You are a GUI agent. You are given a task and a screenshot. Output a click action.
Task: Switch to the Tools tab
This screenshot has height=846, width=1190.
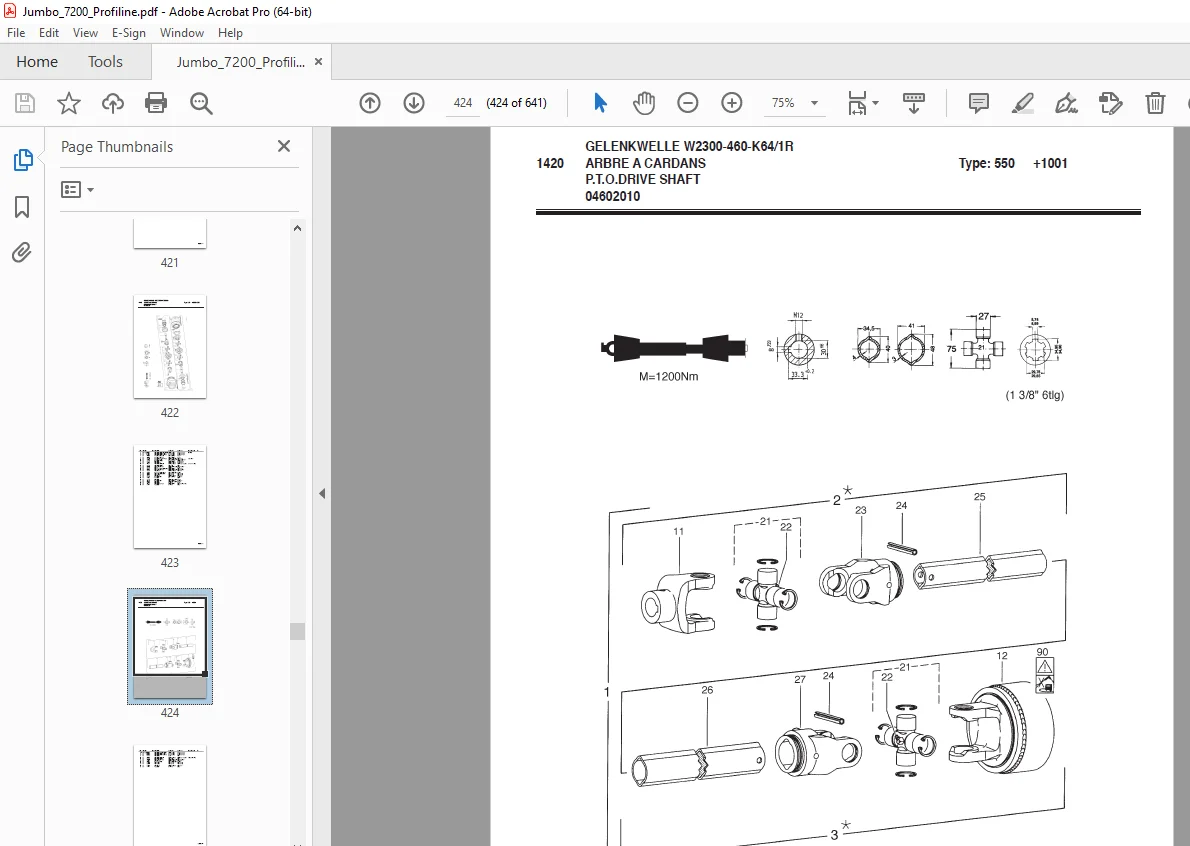click(x=105, y=61)
